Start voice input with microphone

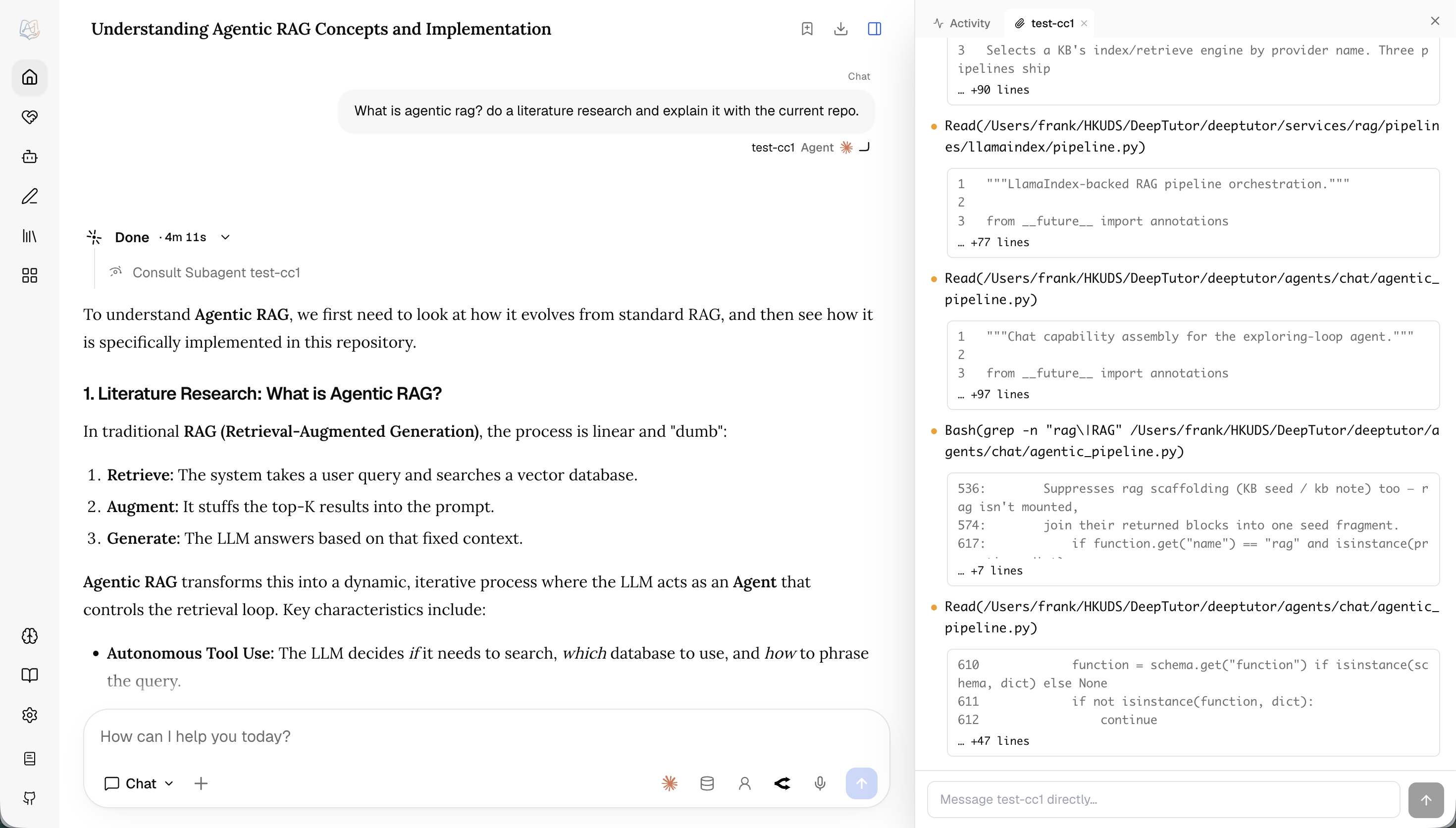coord(820,783)
